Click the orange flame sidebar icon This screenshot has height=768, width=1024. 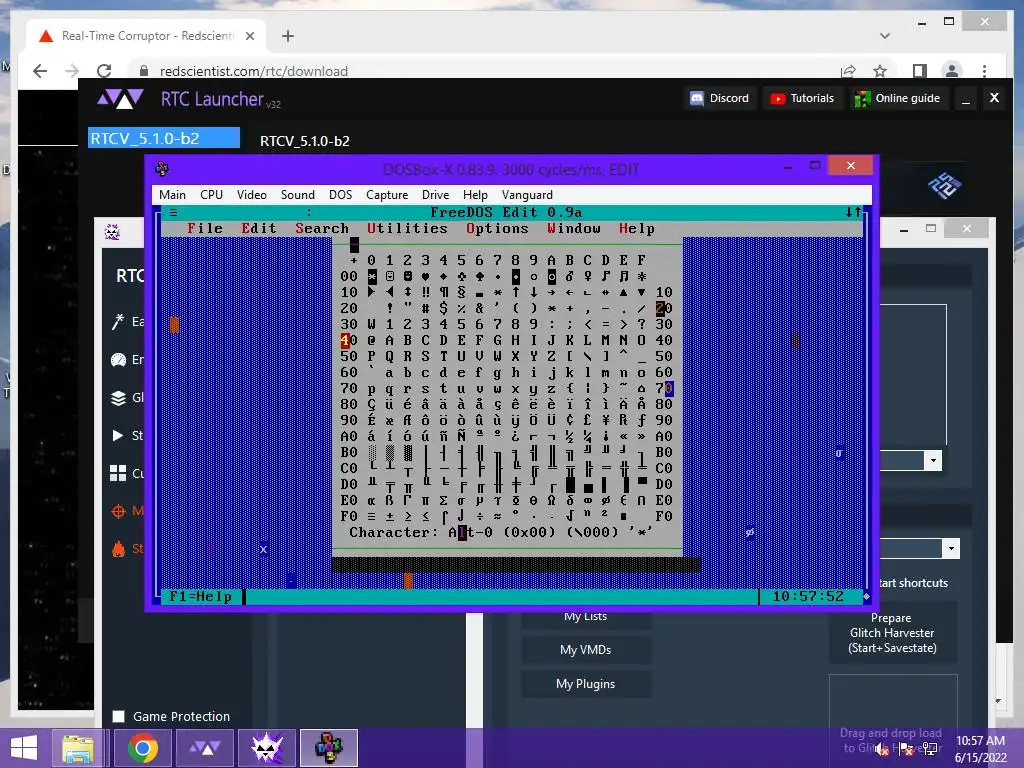[x=118, y=549]
